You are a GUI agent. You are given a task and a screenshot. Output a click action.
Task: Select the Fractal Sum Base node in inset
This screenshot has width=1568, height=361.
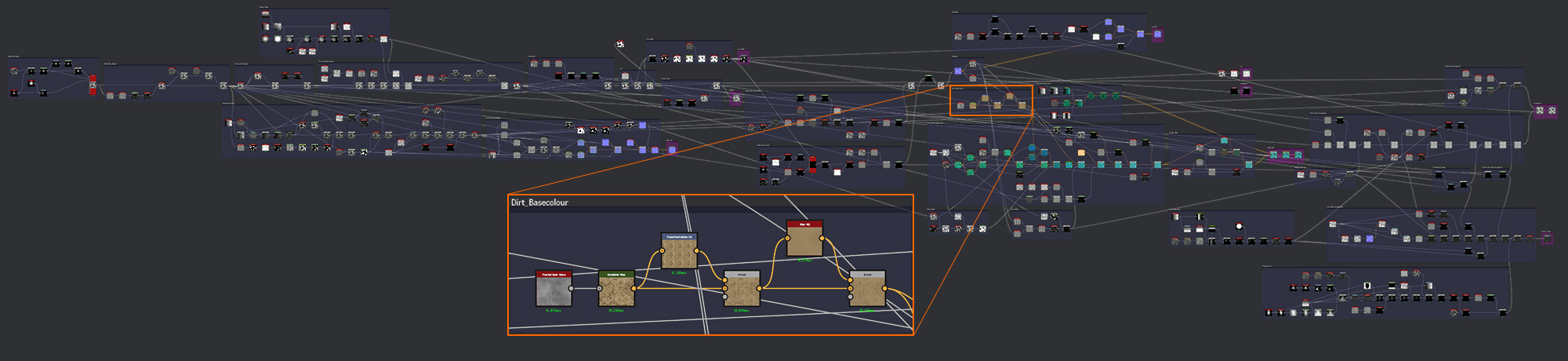[554, 289]
